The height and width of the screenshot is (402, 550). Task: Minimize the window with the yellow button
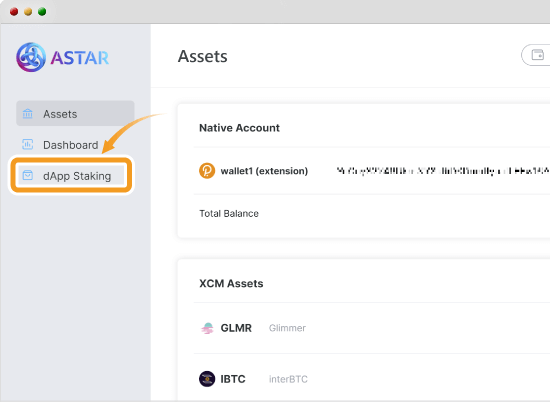[x=28, y=12]
